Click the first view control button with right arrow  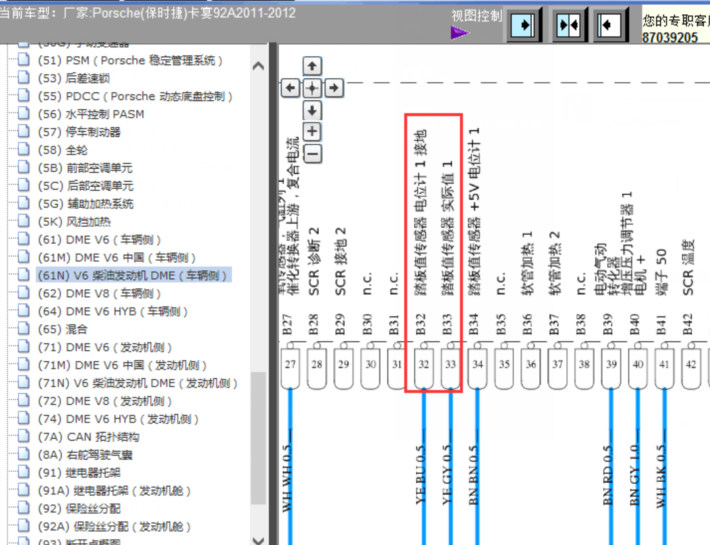[526, 24]
